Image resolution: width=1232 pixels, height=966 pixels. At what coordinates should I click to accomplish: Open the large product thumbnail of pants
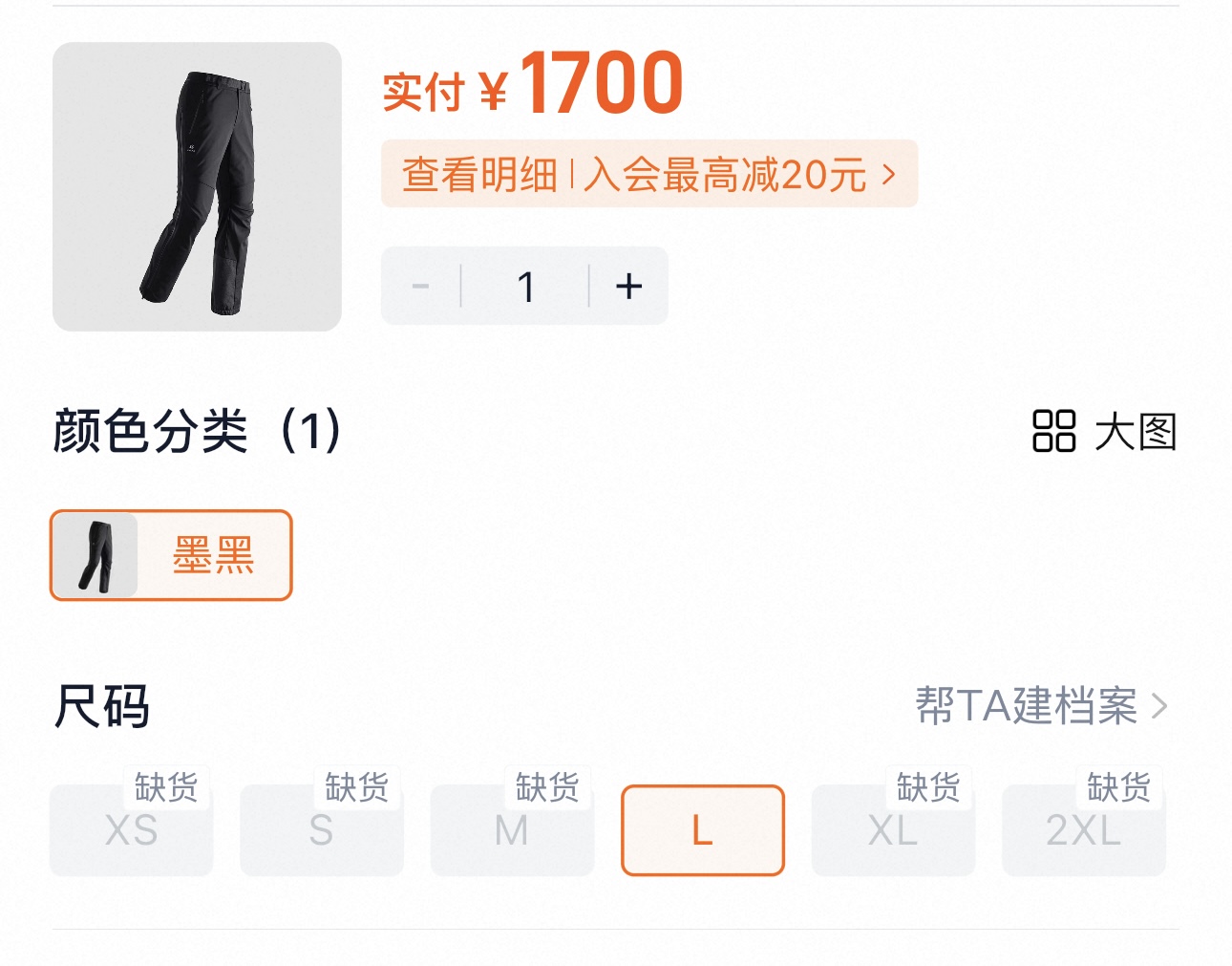coord(197,186)
